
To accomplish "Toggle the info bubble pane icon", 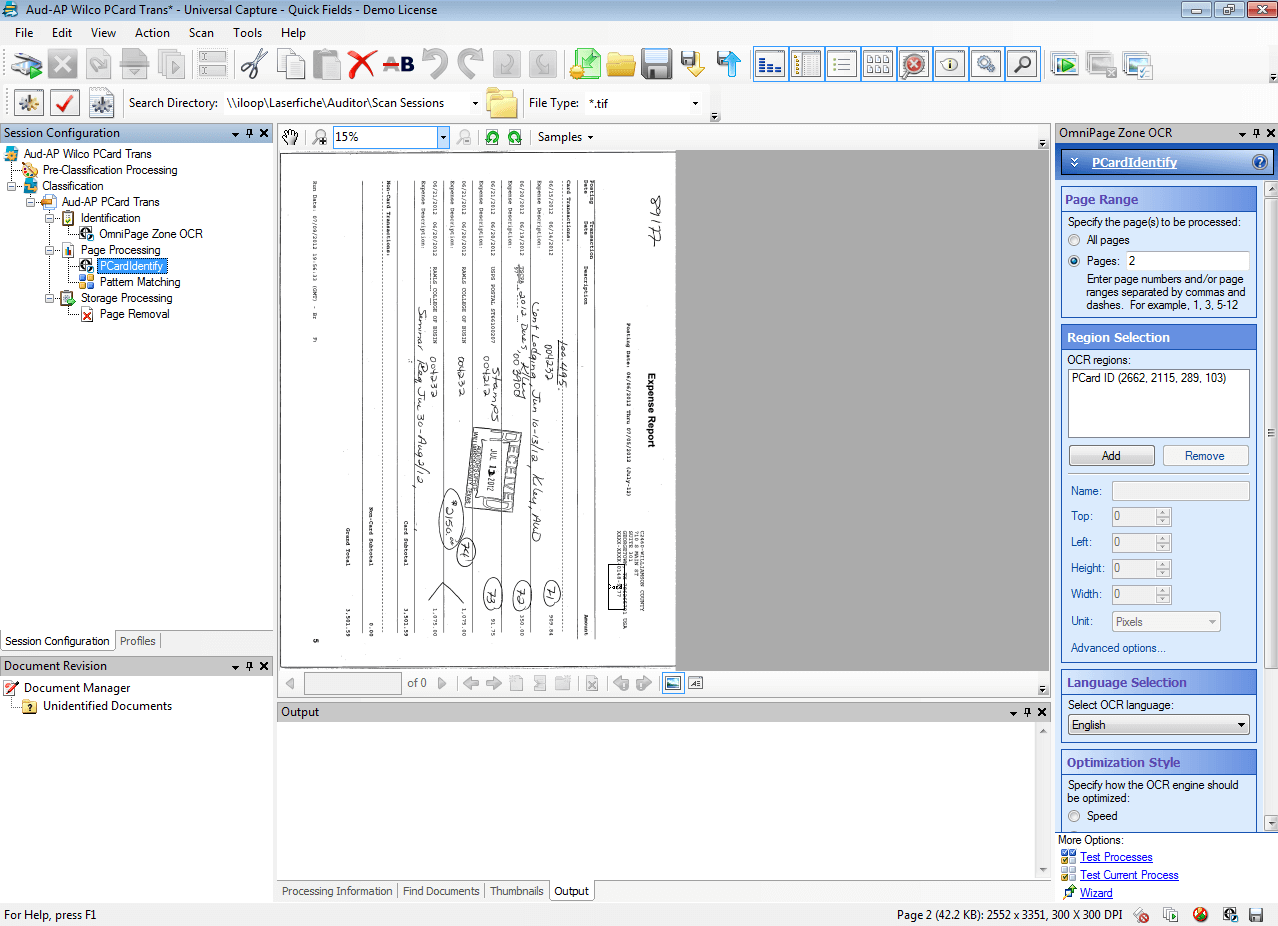I will click(950, 65).
